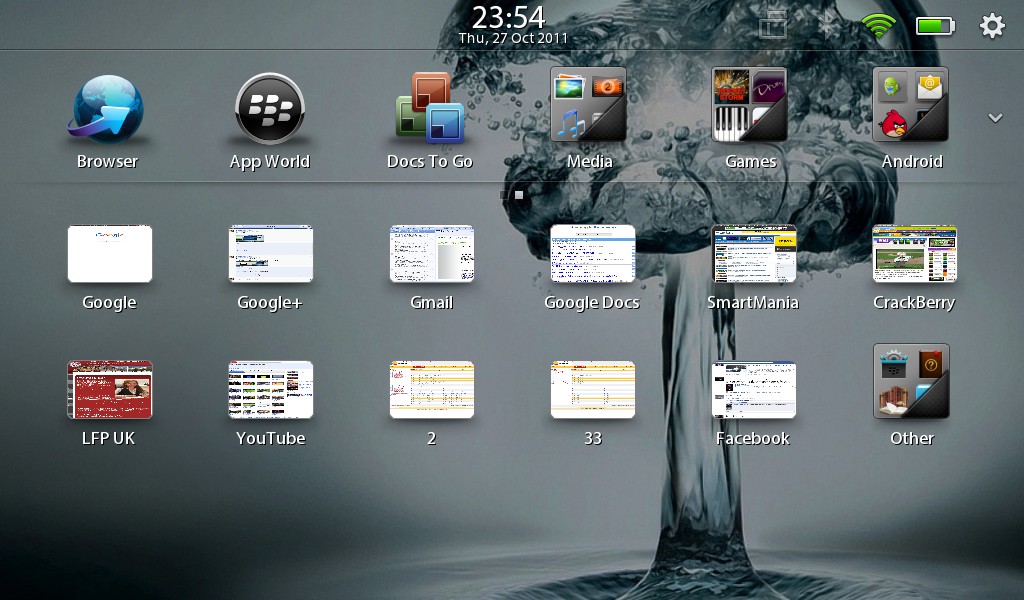1024x600 pixels.
Task: Tap the battery status icon
Action: pyautogui.click(x=935, y=26)
